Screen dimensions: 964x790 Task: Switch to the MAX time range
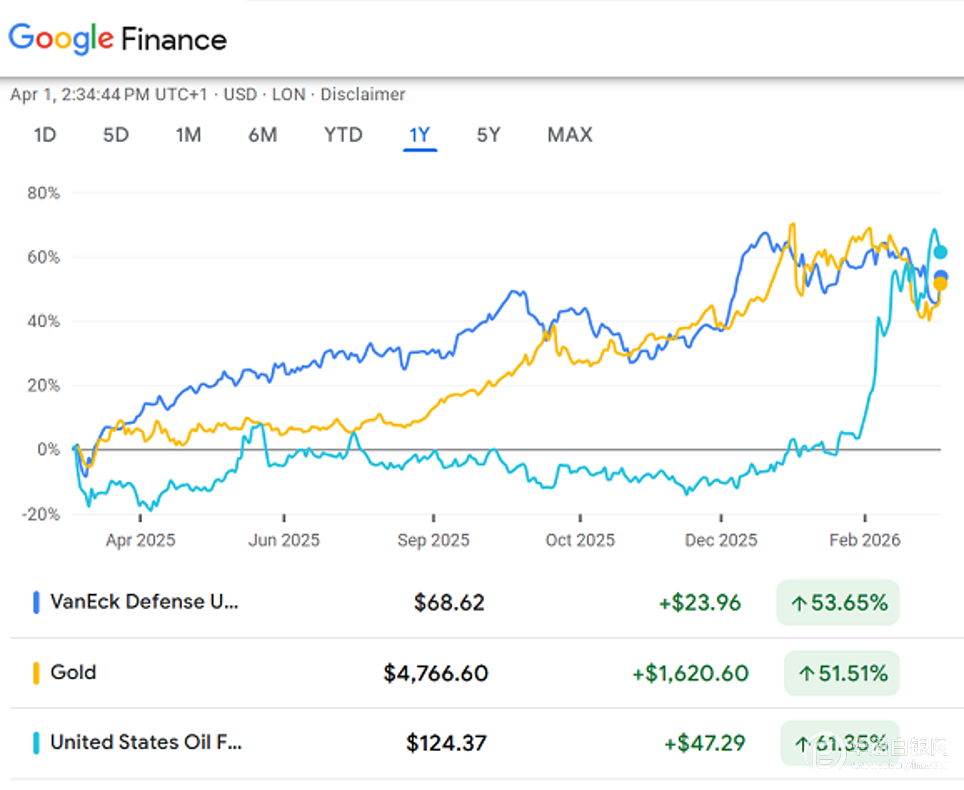click(x=570, y=134)
